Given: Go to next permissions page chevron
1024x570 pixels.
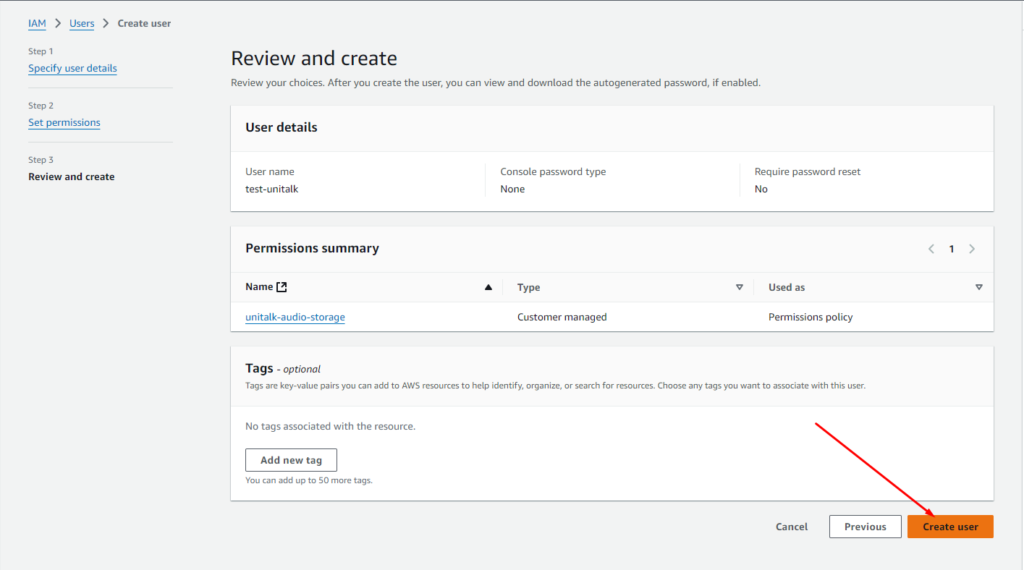Looking at the screenshot, I should (x=972, y=249).
